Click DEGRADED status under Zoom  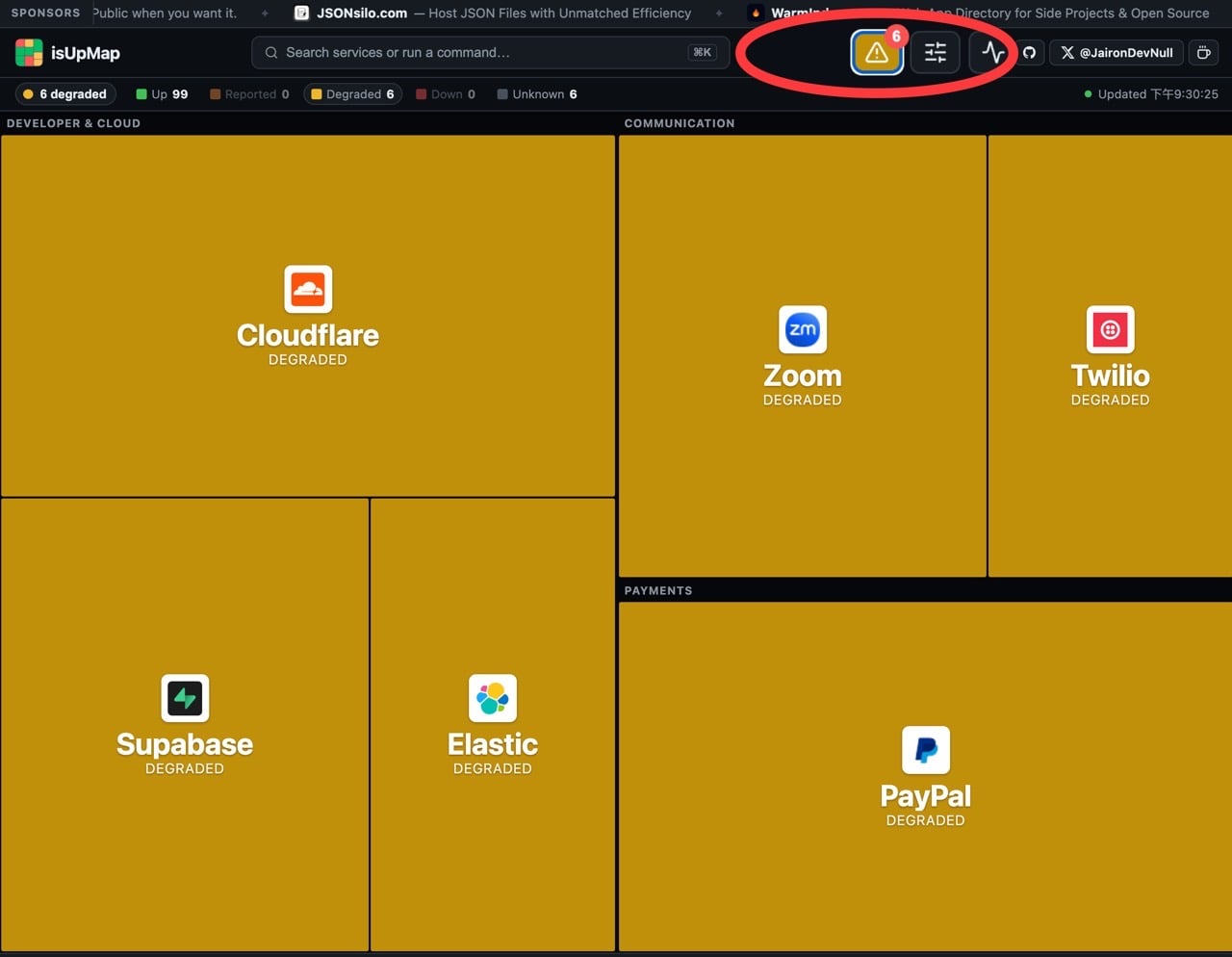tap(803, 401)
